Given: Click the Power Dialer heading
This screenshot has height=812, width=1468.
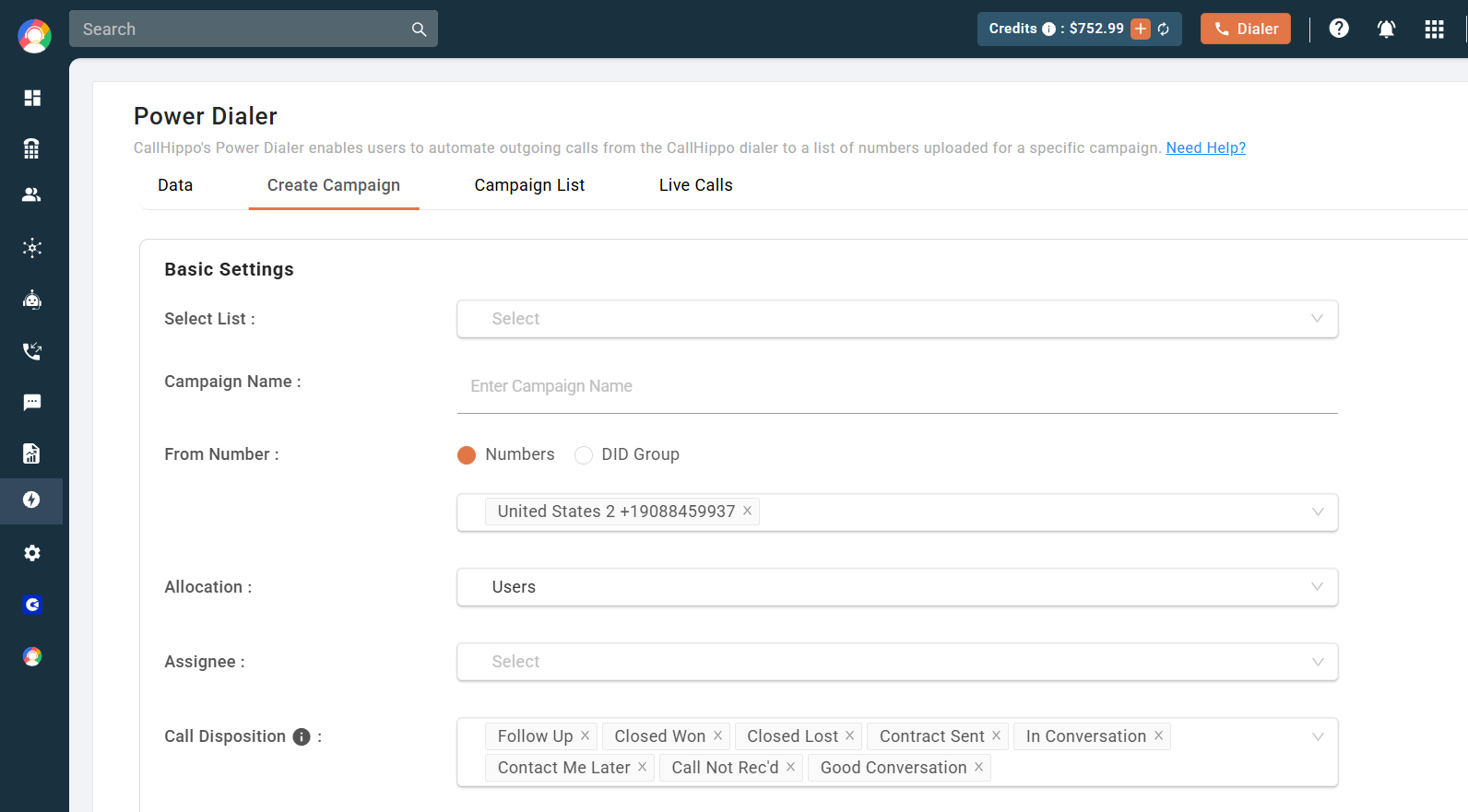Looking at the screenshot, I should (x=206, y=116).
